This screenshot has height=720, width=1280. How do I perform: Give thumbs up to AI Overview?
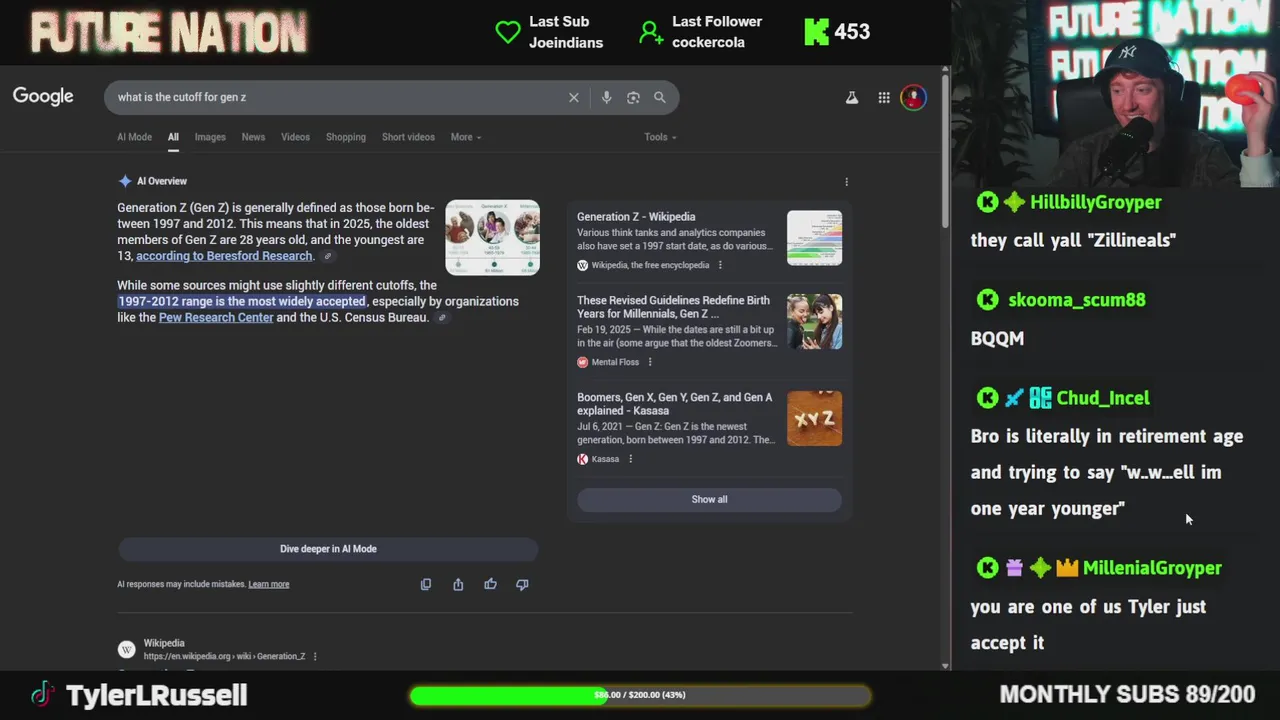(490, 584)
